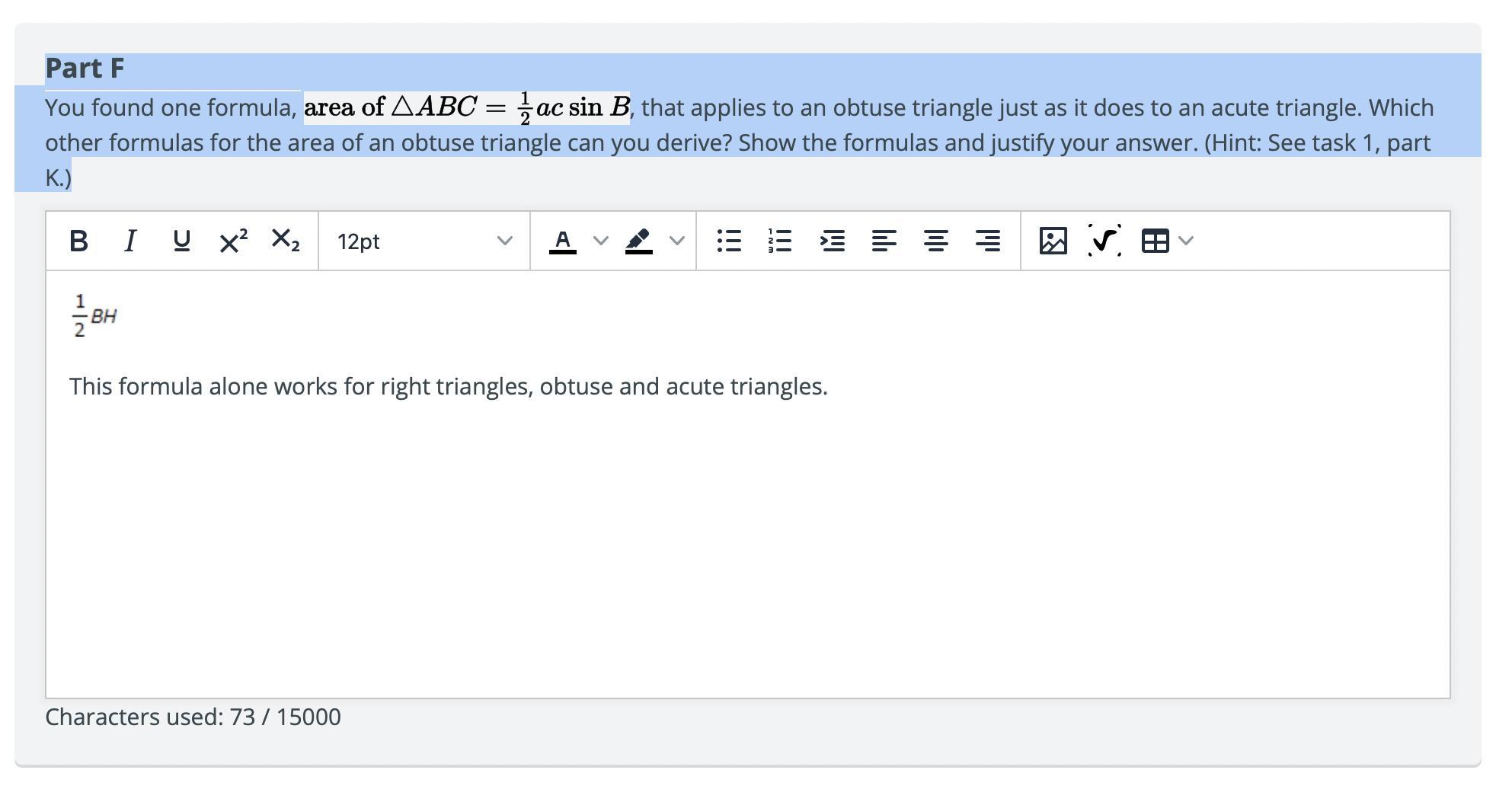
Task: Toggle bold formatting
Action: [x=78, y=241]
